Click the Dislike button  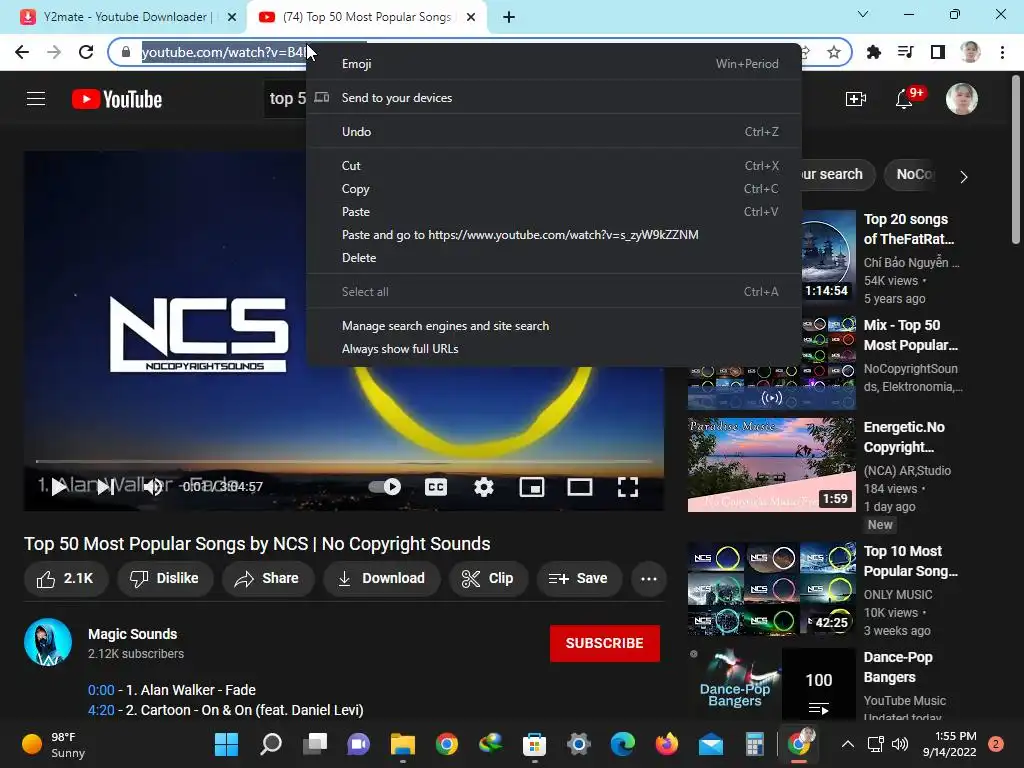click(x=165, y=579)
